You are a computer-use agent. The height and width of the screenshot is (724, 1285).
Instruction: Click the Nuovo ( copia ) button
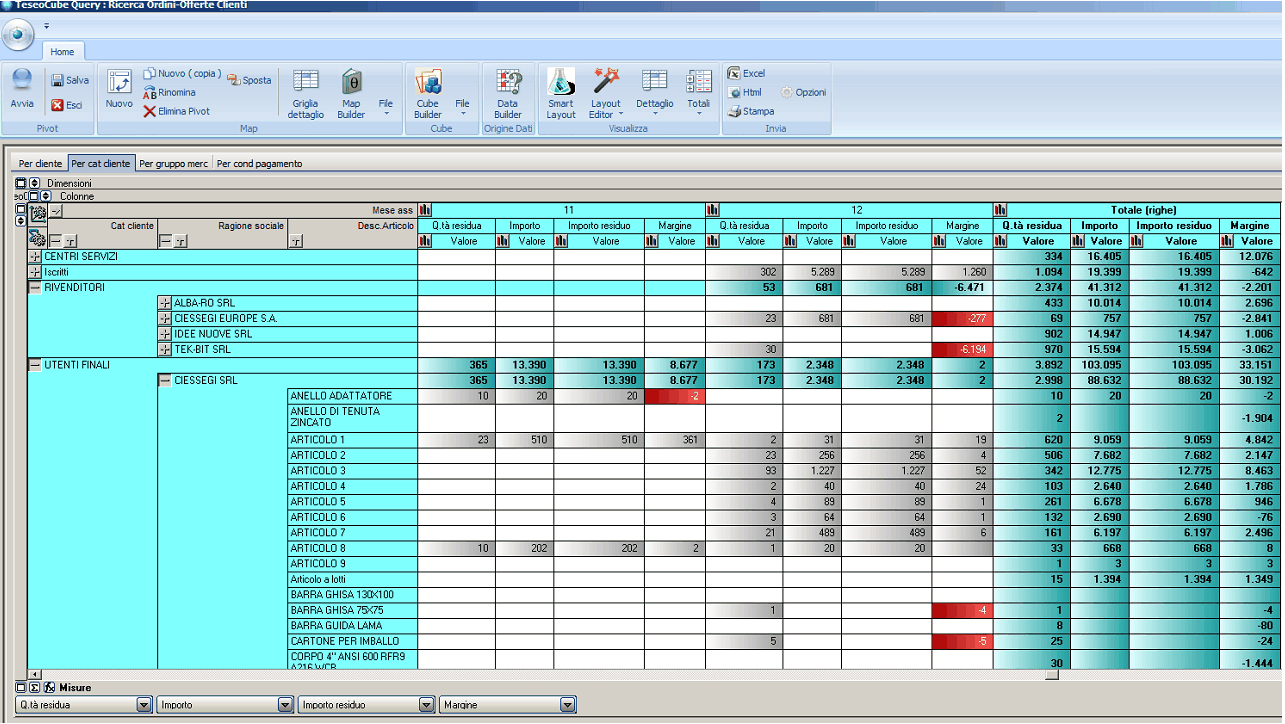[x=182, y=74]
